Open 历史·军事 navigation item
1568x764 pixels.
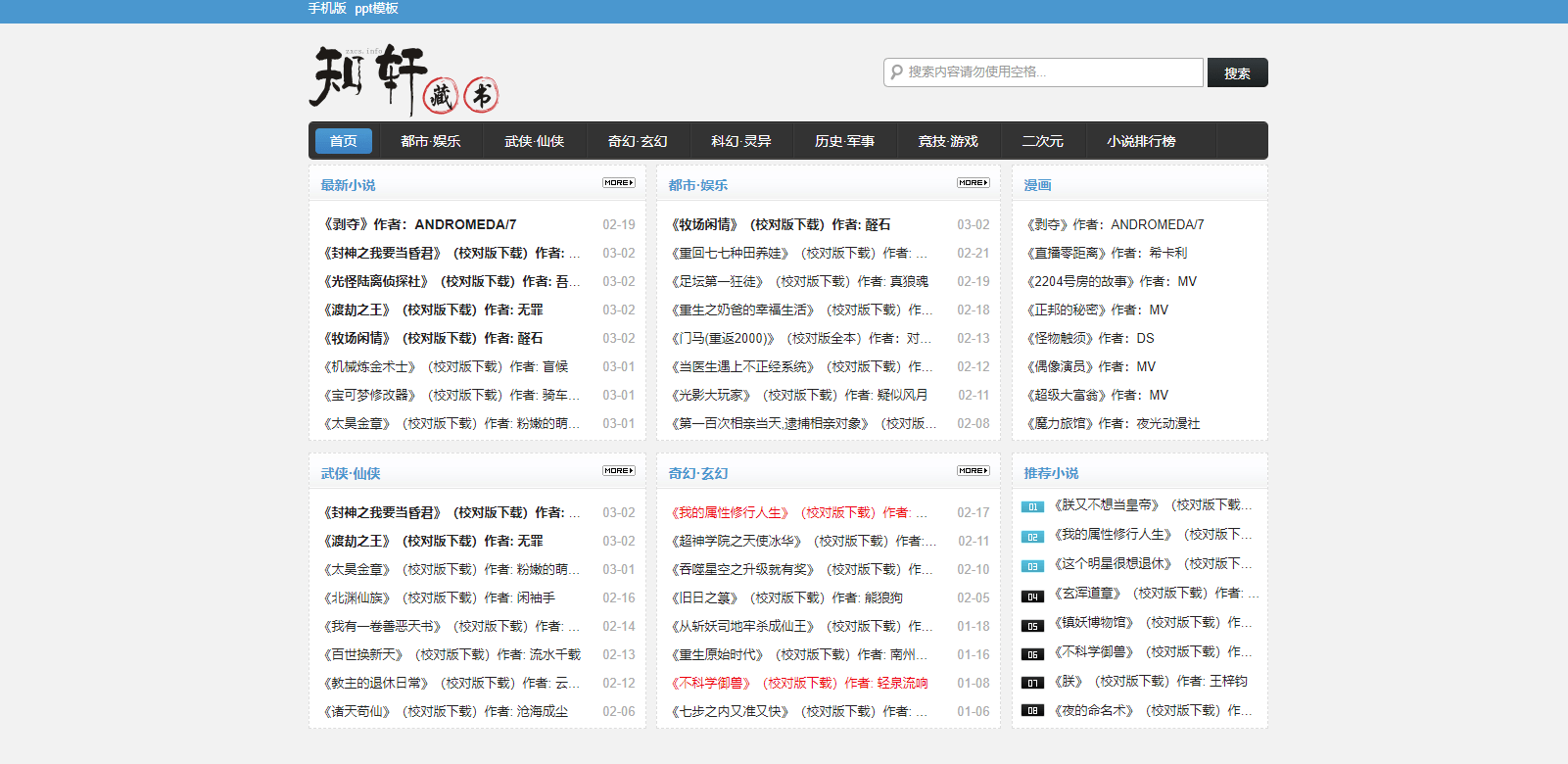(845, 141)
